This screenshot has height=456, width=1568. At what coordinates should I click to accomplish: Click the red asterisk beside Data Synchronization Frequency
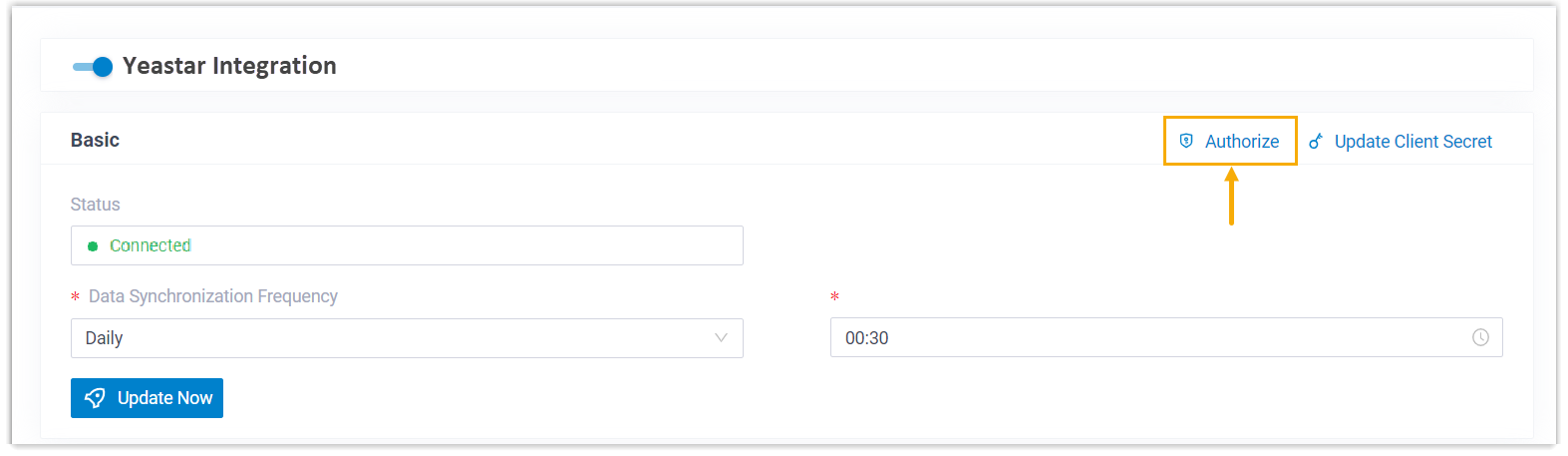(x=75, y=297)
